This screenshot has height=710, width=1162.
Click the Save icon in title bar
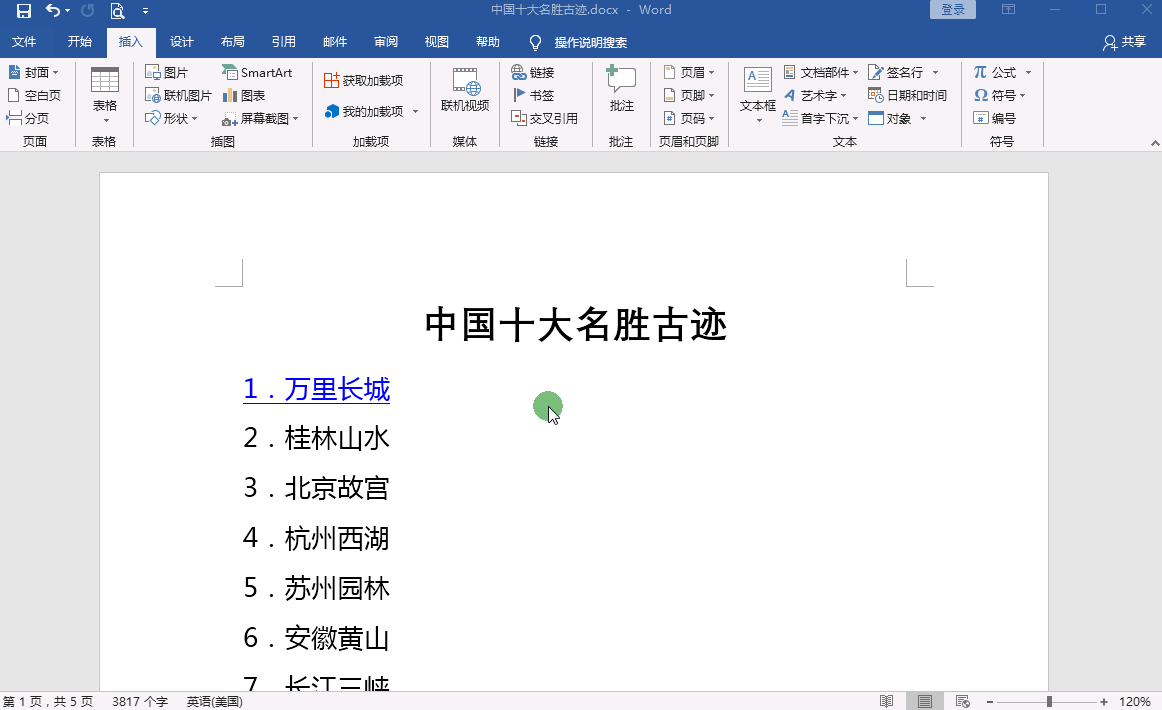[24, 10]
